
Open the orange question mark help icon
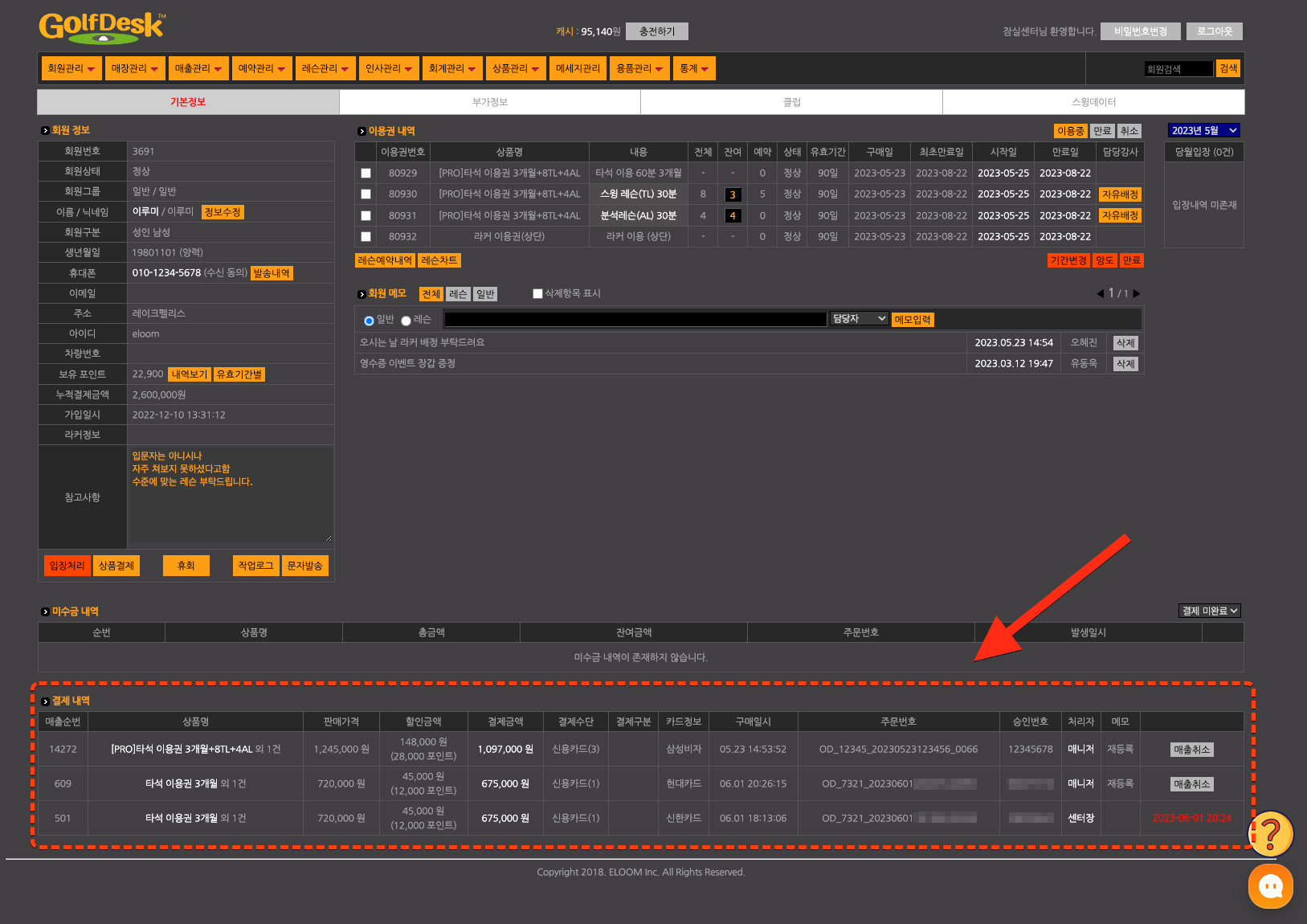pos(1270,833)
